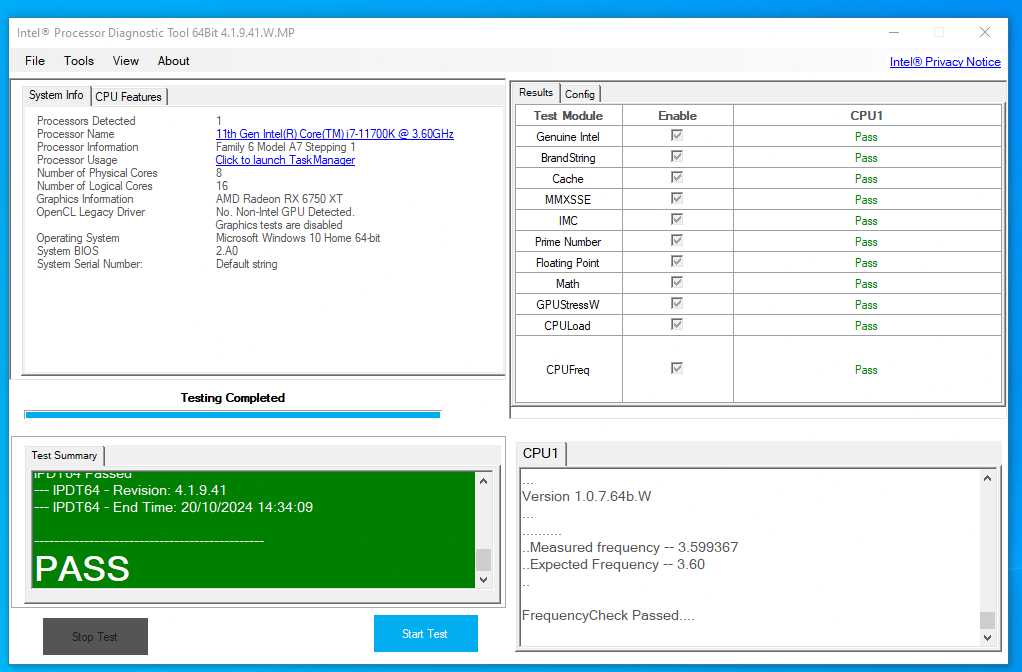Click the Test Summary scrollbar thumb
The width and height of the screenshot is (1022, 672).
483,559
